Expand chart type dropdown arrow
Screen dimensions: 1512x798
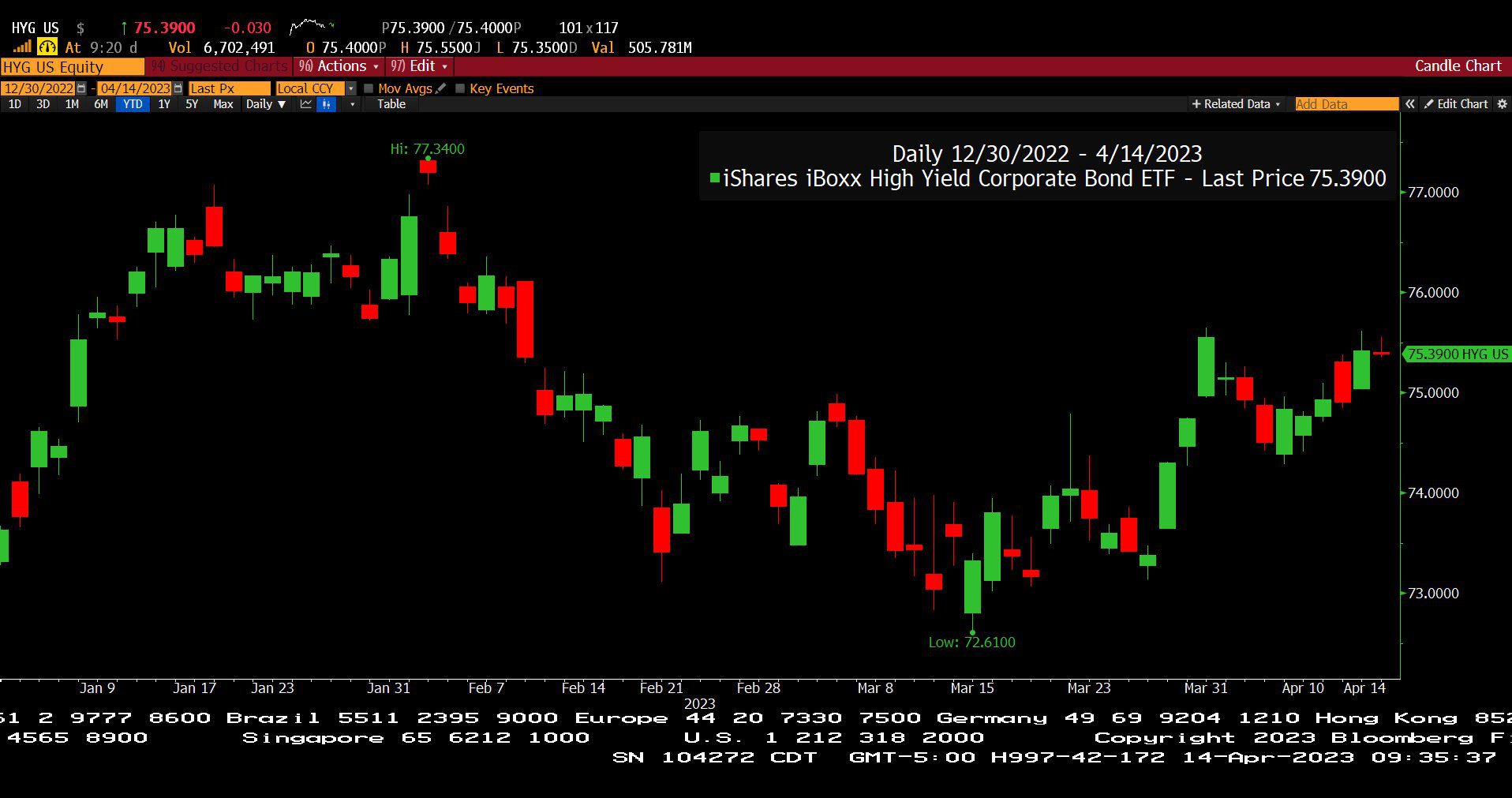point(352,104)
